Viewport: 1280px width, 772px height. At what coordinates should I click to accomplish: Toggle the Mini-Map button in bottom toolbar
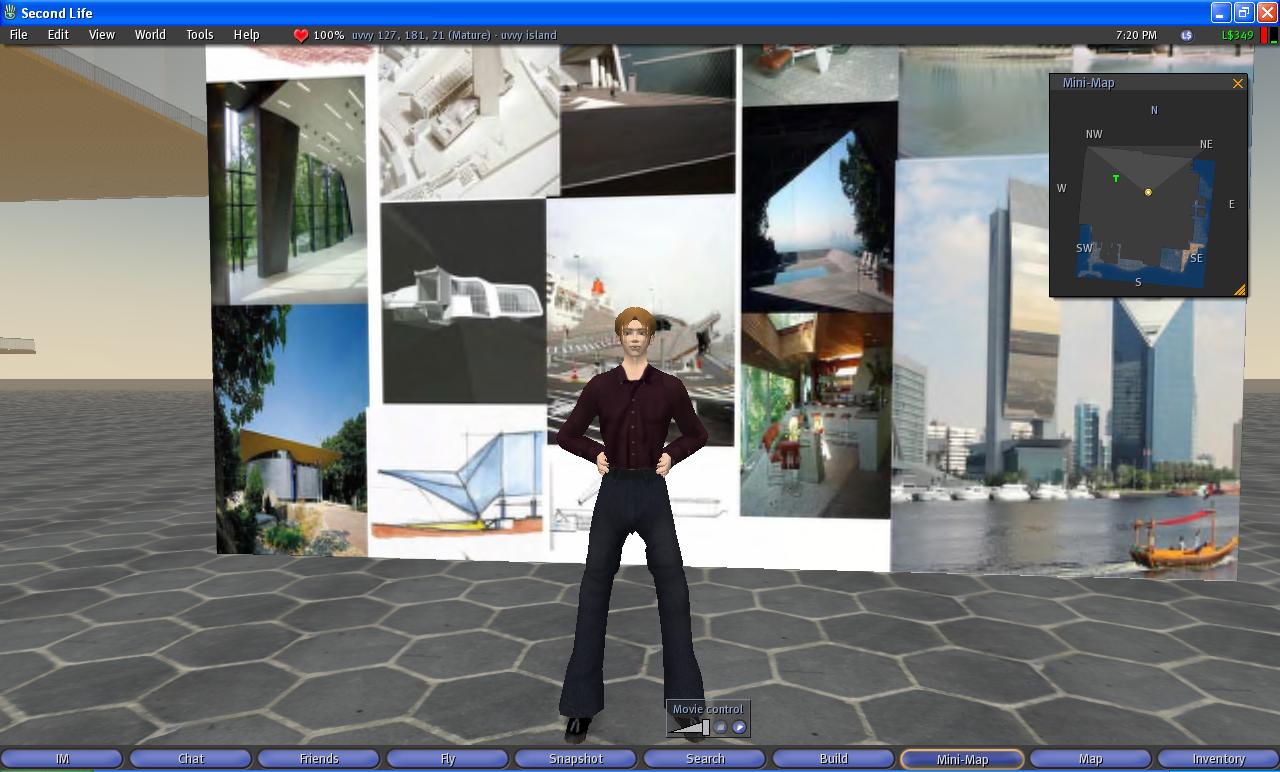coord(962,759)
